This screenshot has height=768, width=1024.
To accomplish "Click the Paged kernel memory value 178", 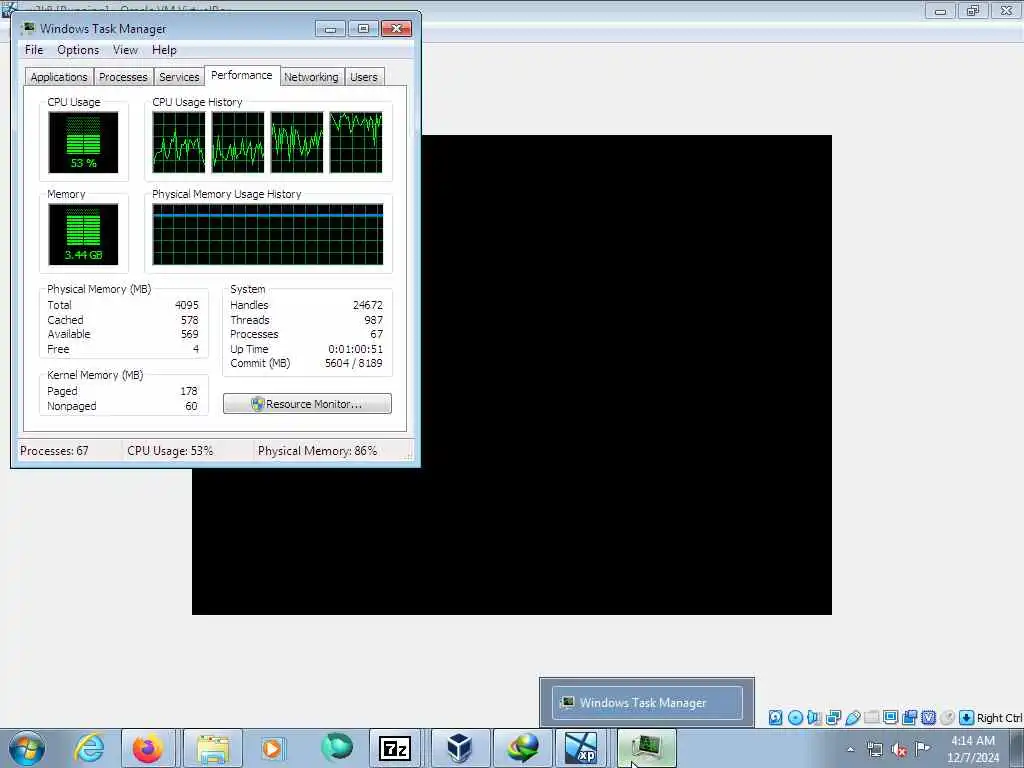I will coord(189,391).
